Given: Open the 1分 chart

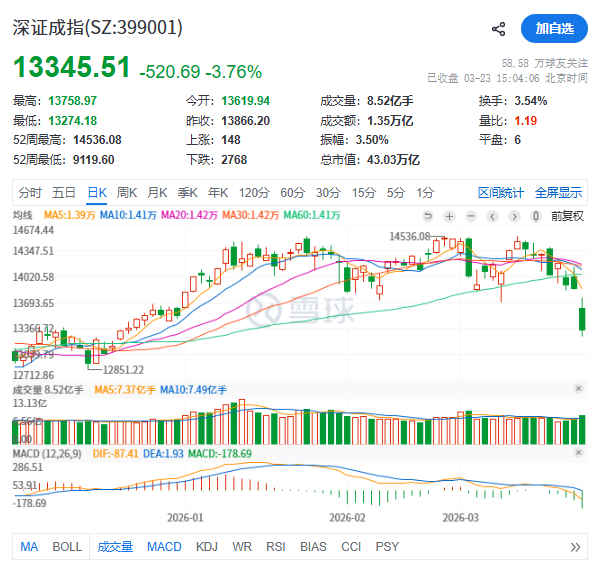Looking at the screenshot, I should [x=425, y=192].
